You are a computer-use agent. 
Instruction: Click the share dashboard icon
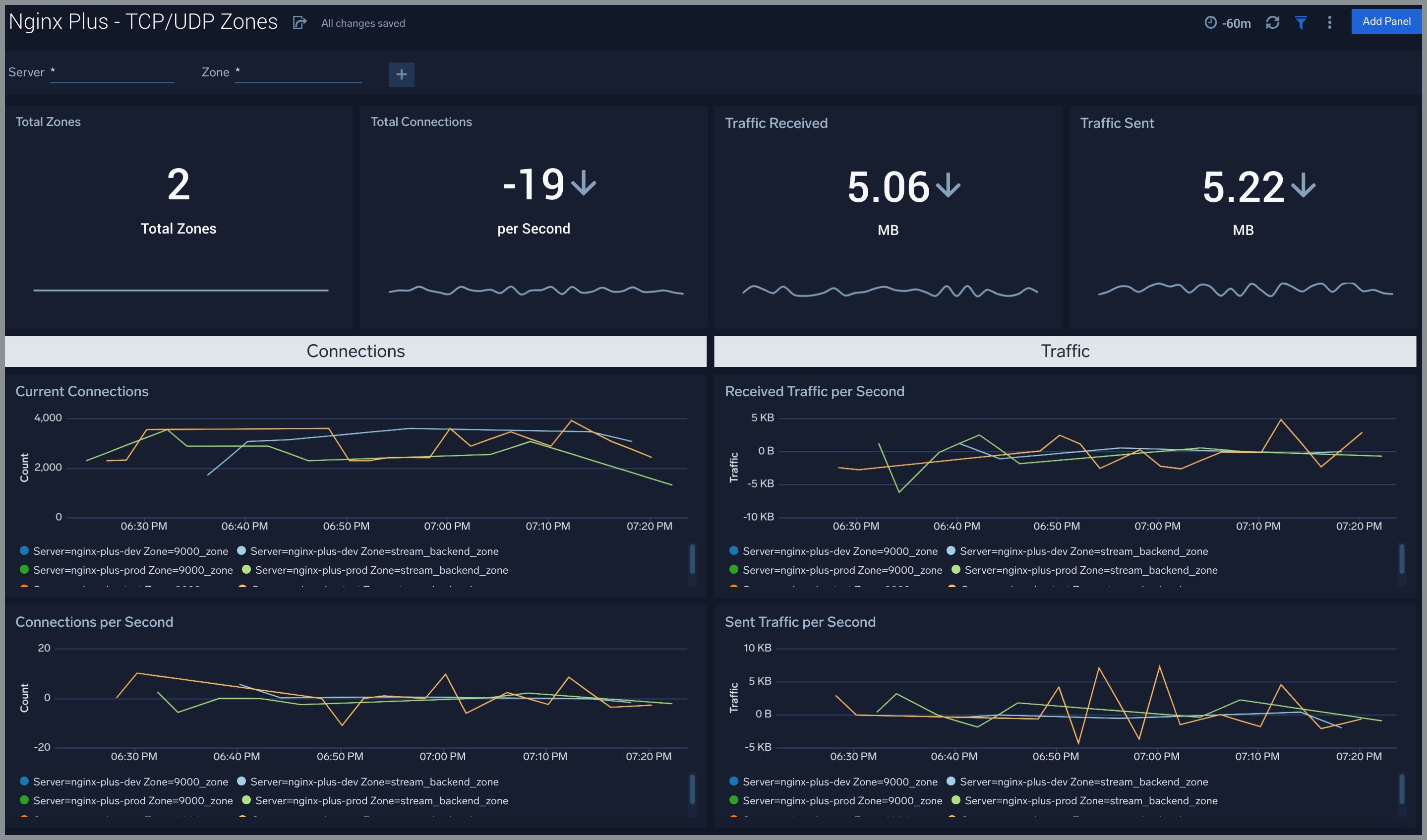click(x=299, y=23)
